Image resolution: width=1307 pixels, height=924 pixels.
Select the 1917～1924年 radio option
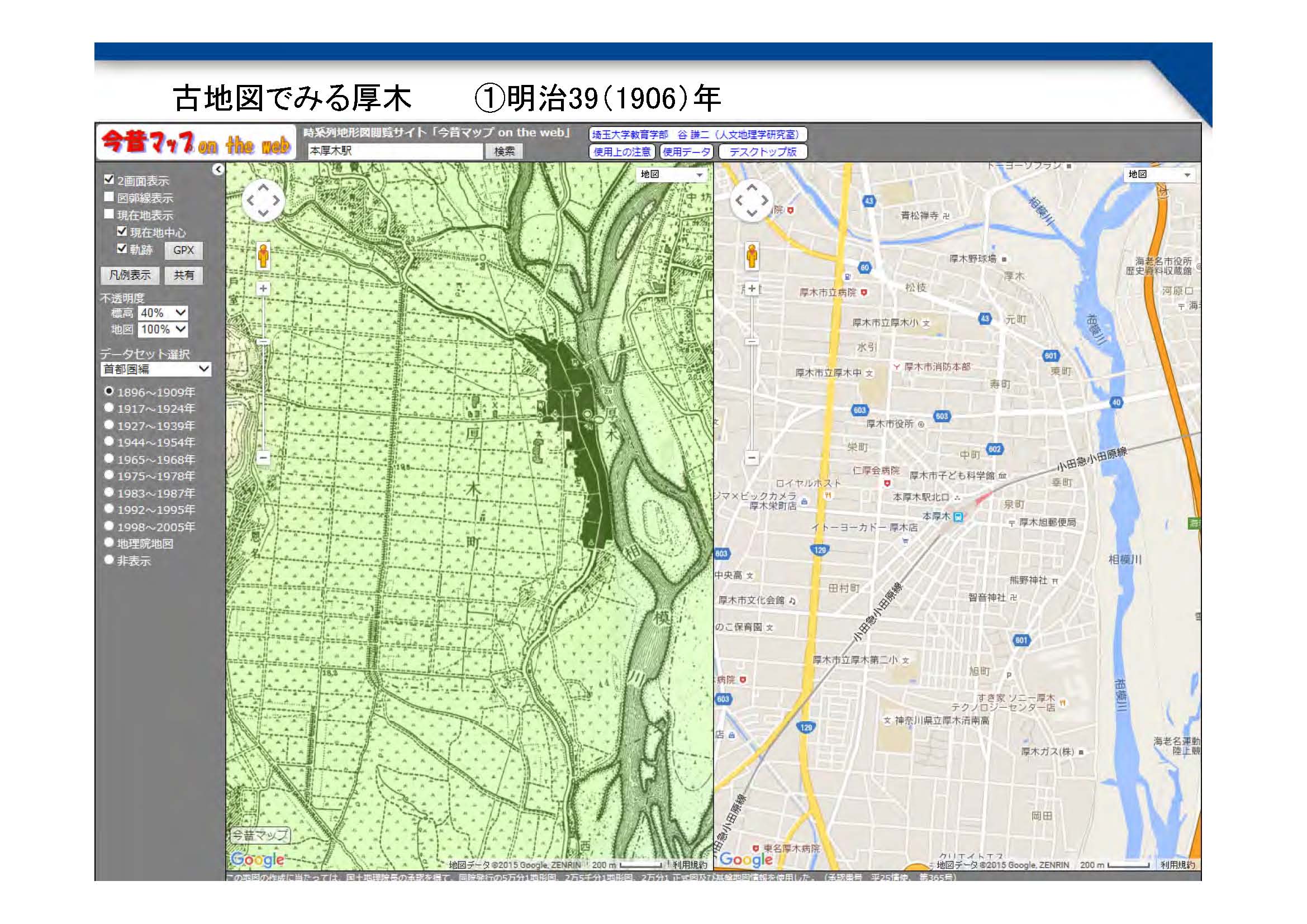[x=109, y=407]
